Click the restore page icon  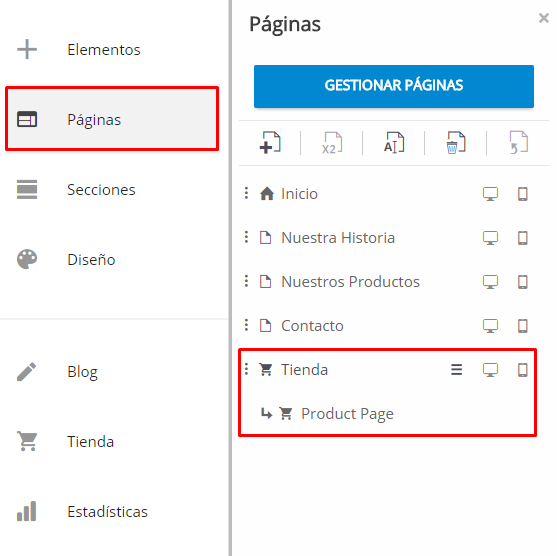tap(519, 143)
